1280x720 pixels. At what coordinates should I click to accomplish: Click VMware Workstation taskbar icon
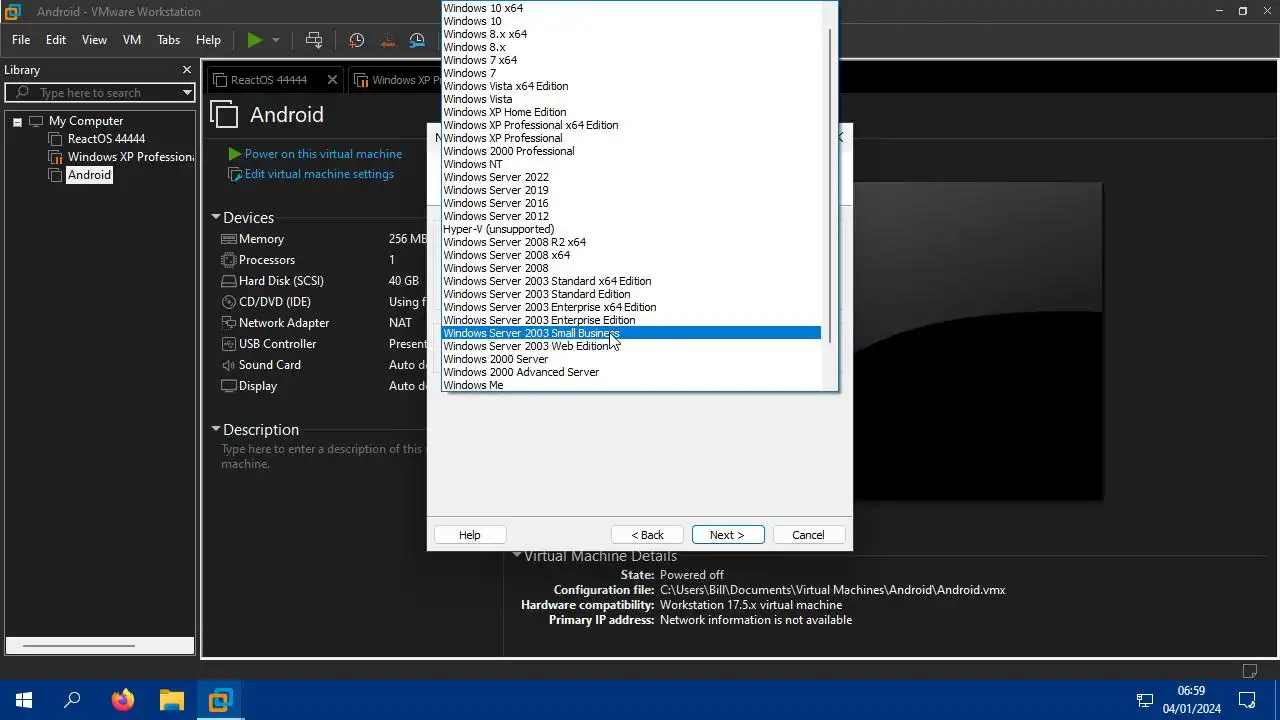point(220,700)
